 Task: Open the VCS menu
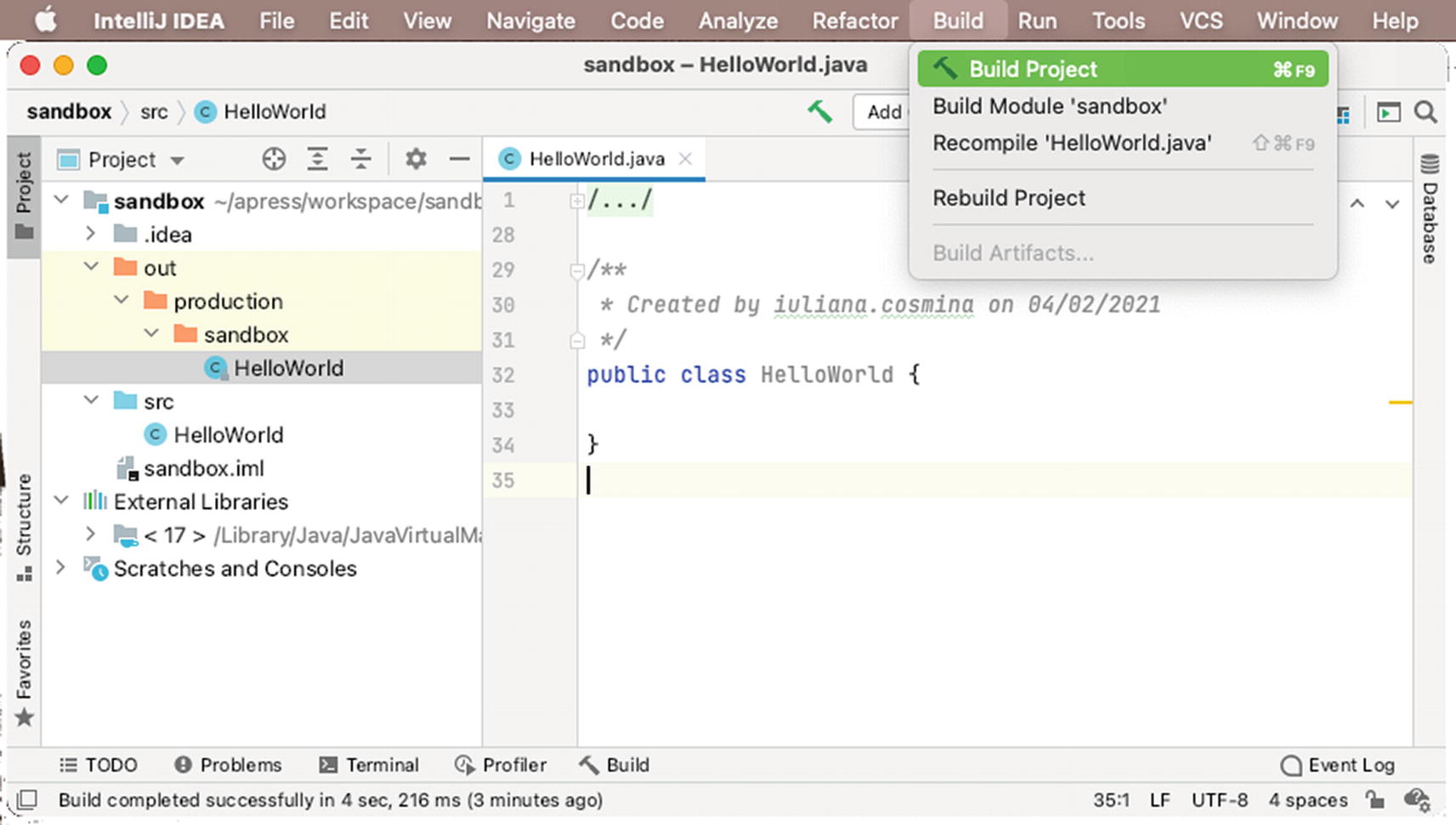coord(1200,20)
